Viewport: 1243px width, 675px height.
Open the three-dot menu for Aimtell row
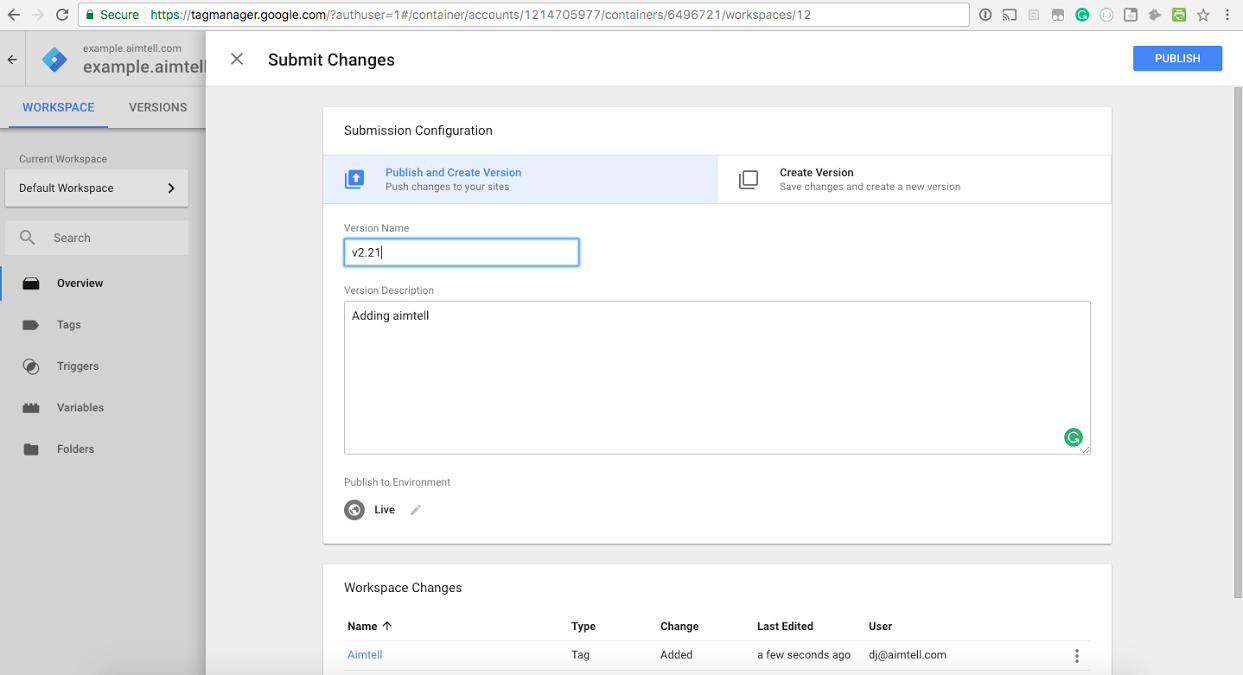1077,656
